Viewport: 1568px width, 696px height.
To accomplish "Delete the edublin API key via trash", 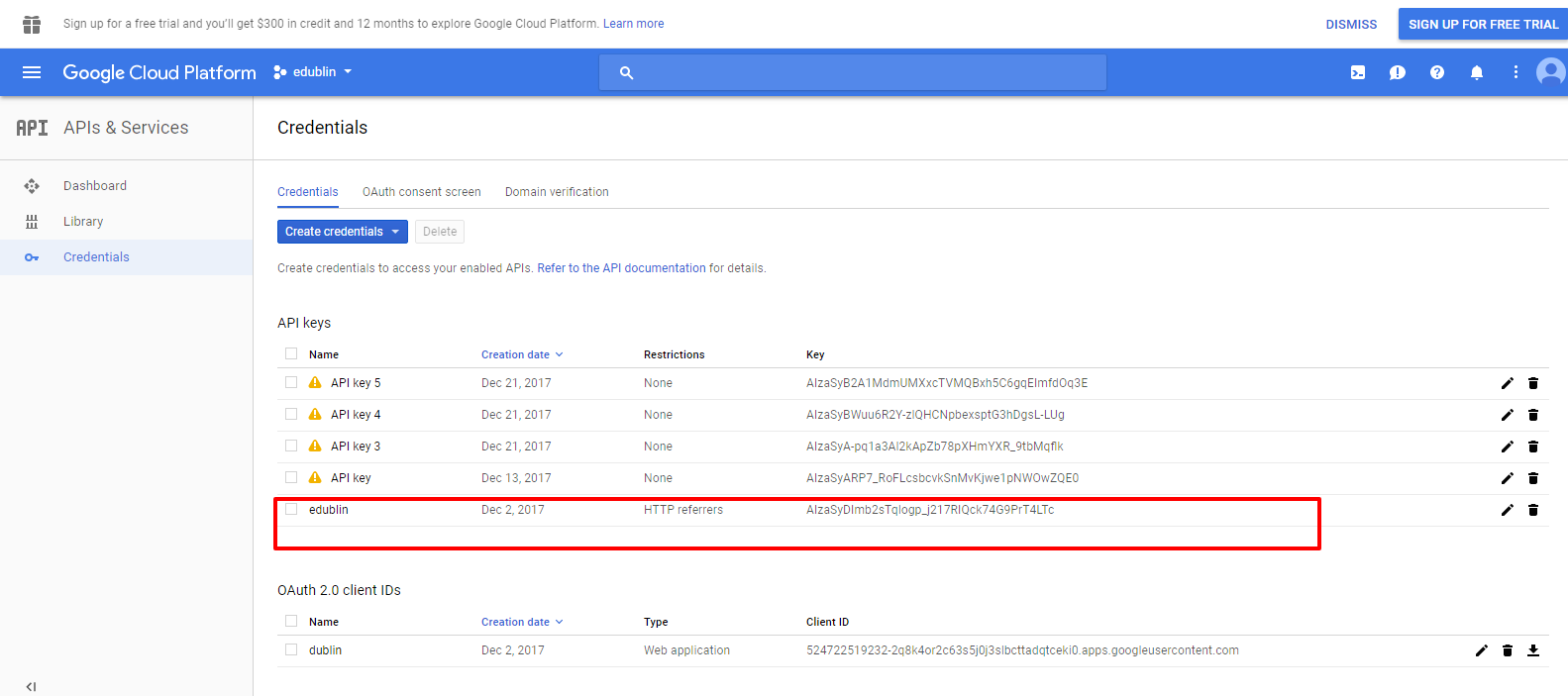I will (x=1533, y=510).
